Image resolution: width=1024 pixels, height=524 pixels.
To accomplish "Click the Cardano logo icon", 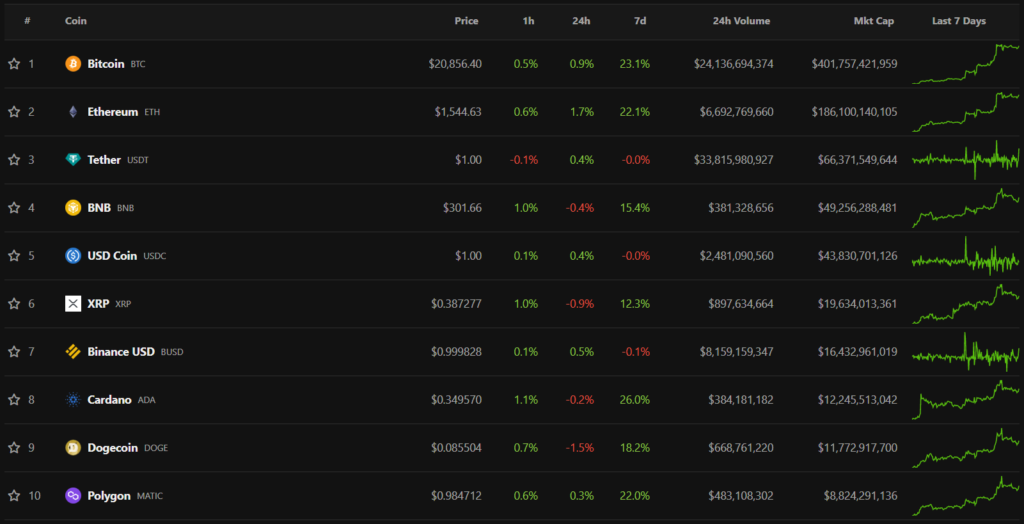I will pyautogui.click(x=73, y=400).
